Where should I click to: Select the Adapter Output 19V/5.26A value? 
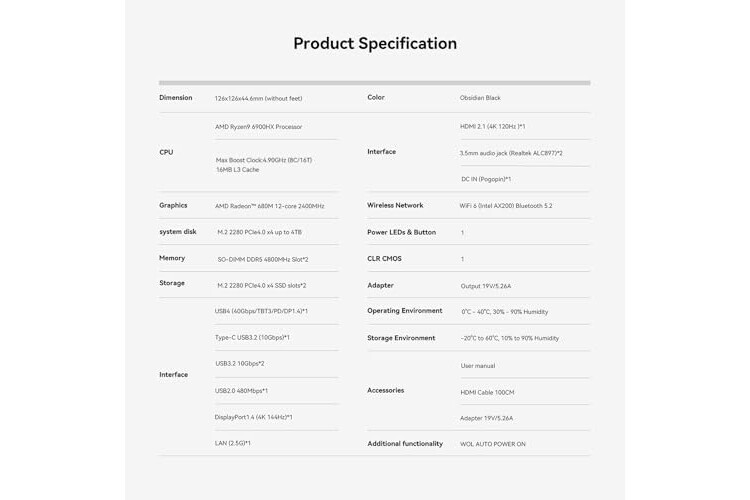point(485,286)
